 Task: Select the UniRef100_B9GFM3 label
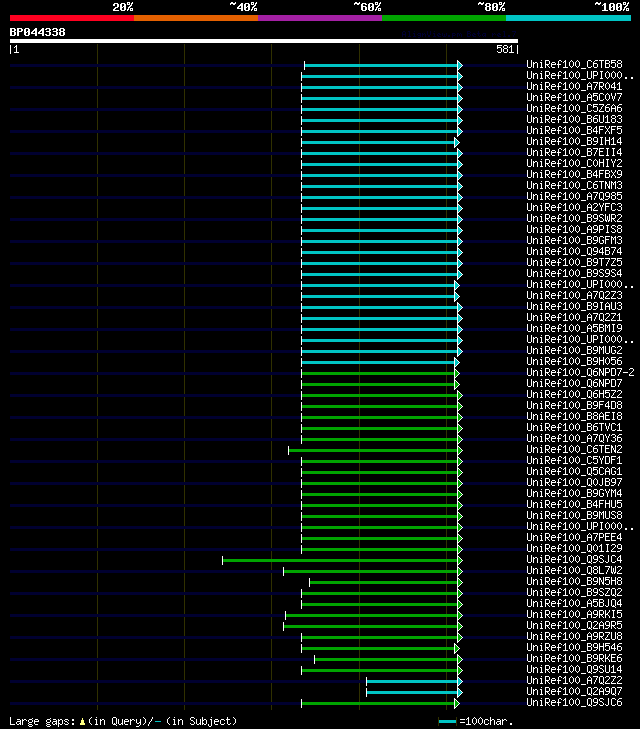click(574, 240)
